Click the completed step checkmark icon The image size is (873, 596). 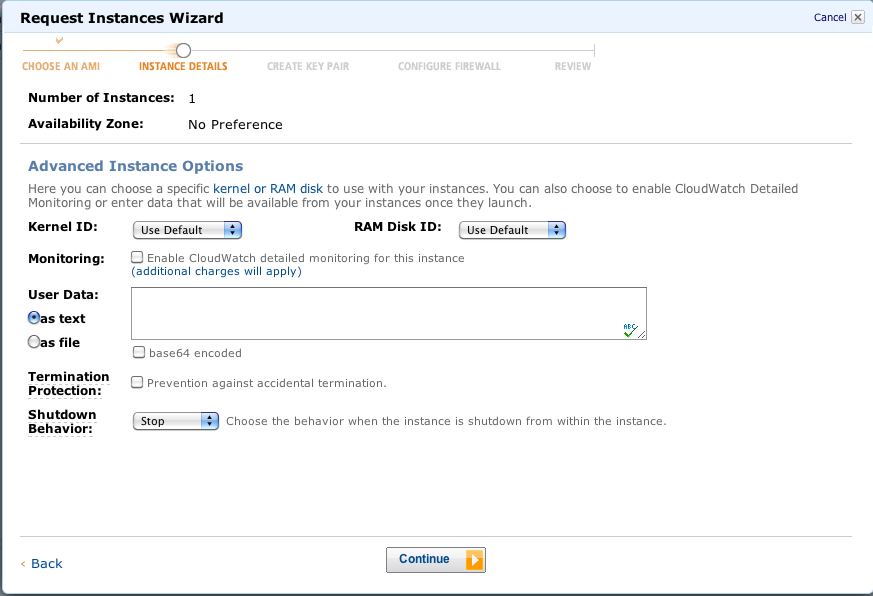click(59, 40)
